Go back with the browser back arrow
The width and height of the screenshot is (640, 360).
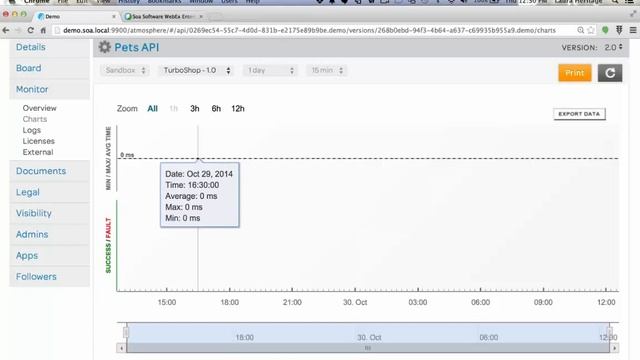pos(6,30)
